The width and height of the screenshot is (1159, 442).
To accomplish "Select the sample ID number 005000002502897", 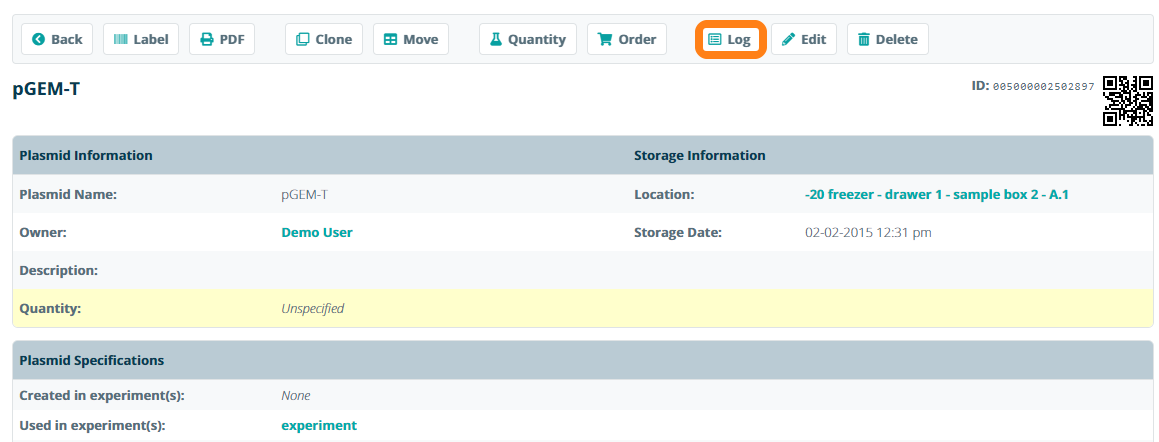I will 1043,87.
